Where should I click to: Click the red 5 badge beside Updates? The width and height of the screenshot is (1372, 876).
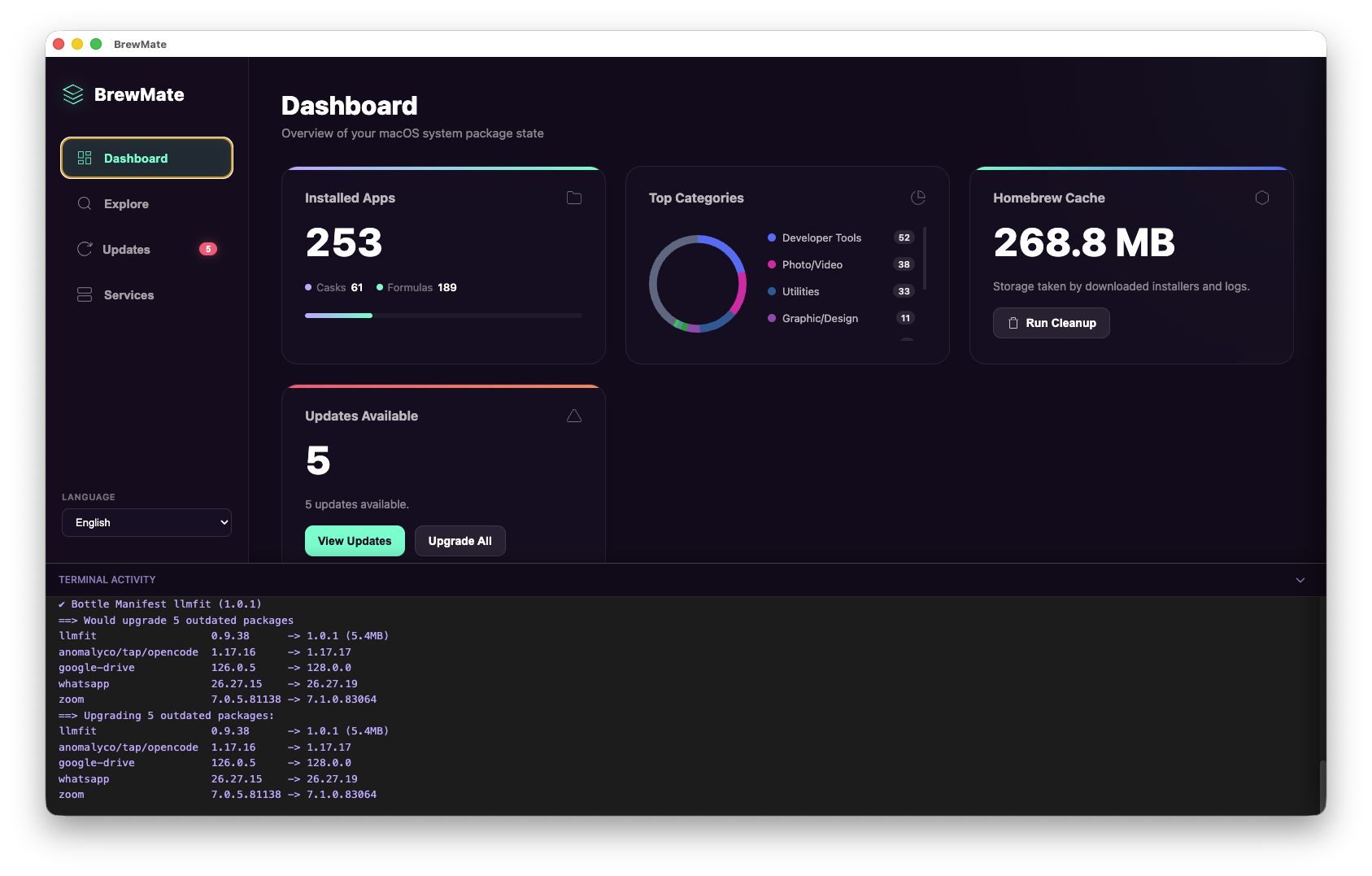pos(208,249)
